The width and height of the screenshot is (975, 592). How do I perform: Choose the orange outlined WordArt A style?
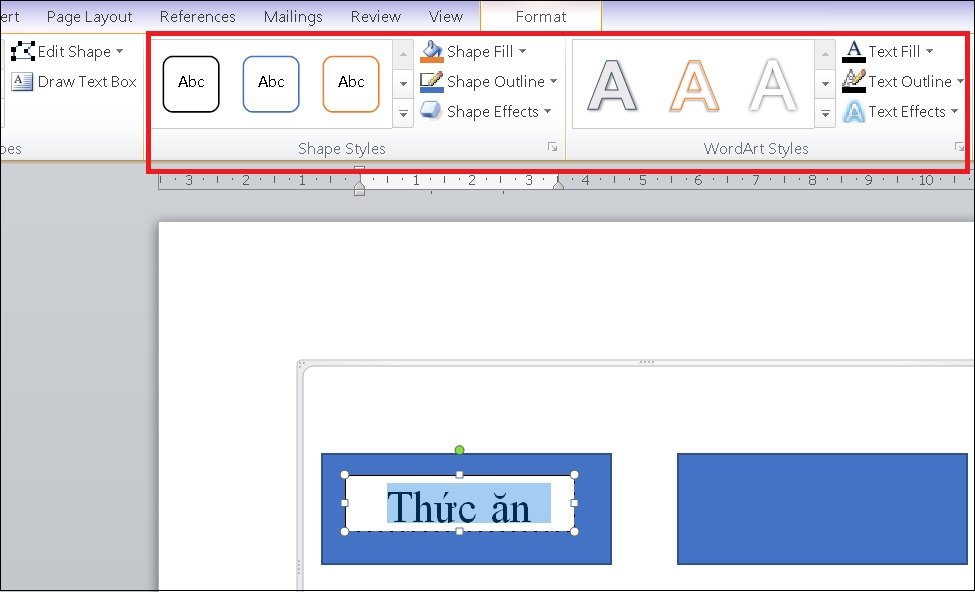point(694,85)
